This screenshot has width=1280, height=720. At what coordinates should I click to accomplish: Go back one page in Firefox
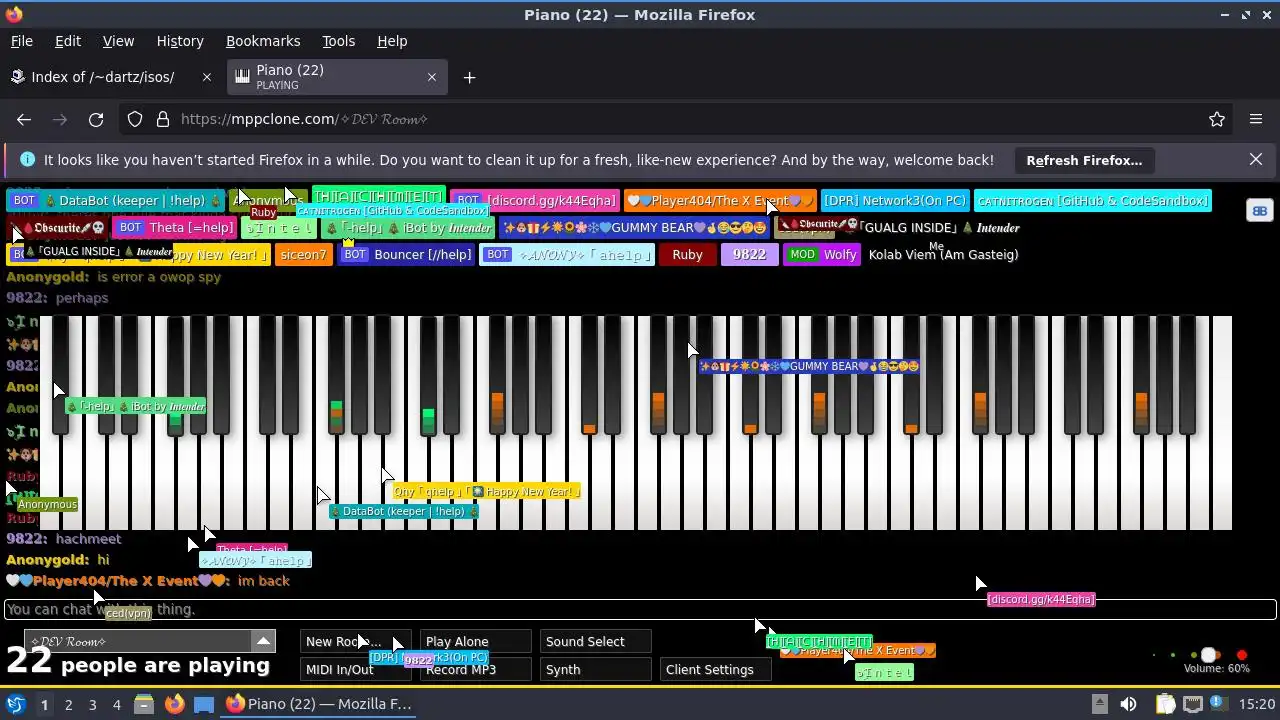tap(24, 119)
